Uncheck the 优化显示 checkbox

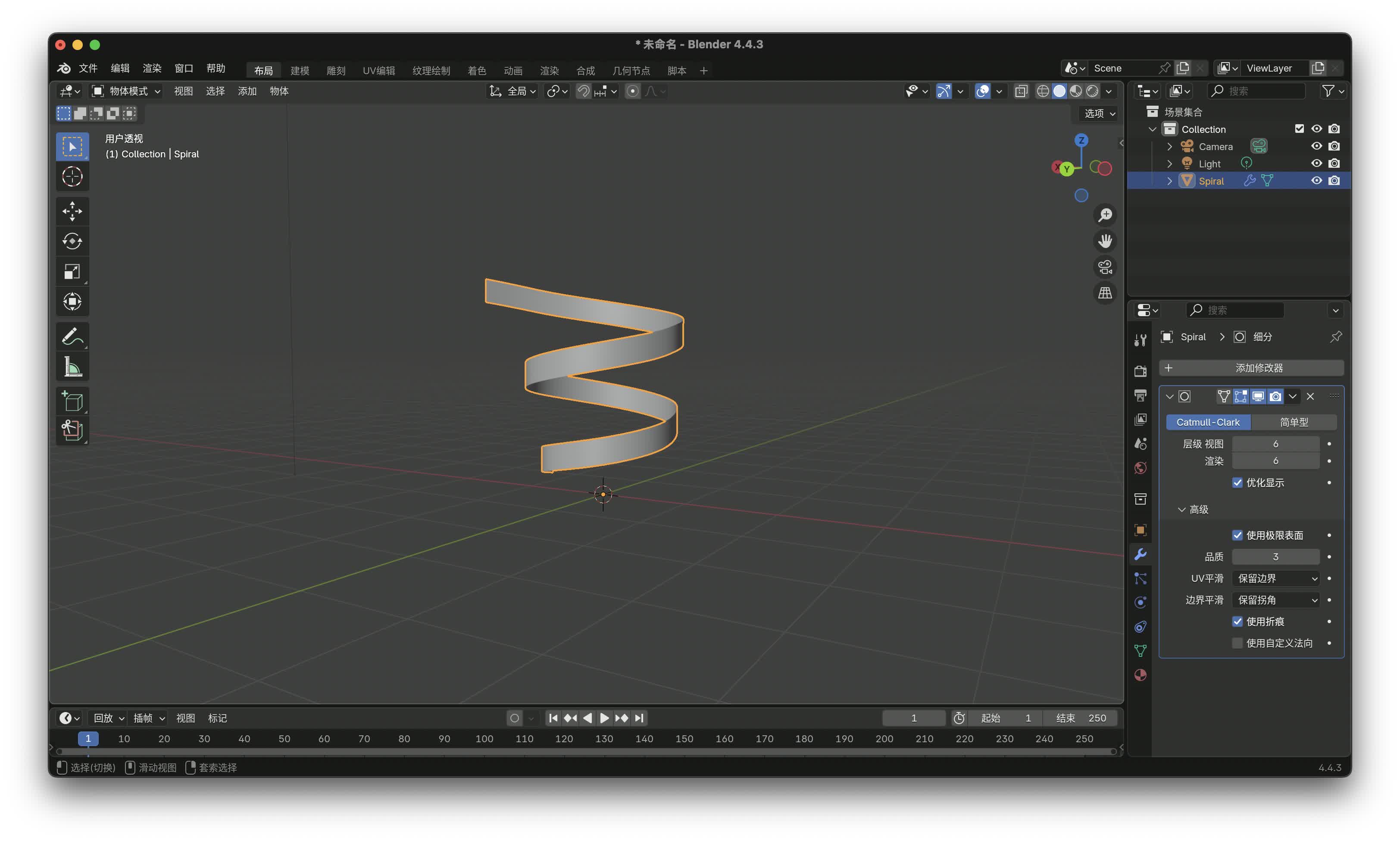1237,483
